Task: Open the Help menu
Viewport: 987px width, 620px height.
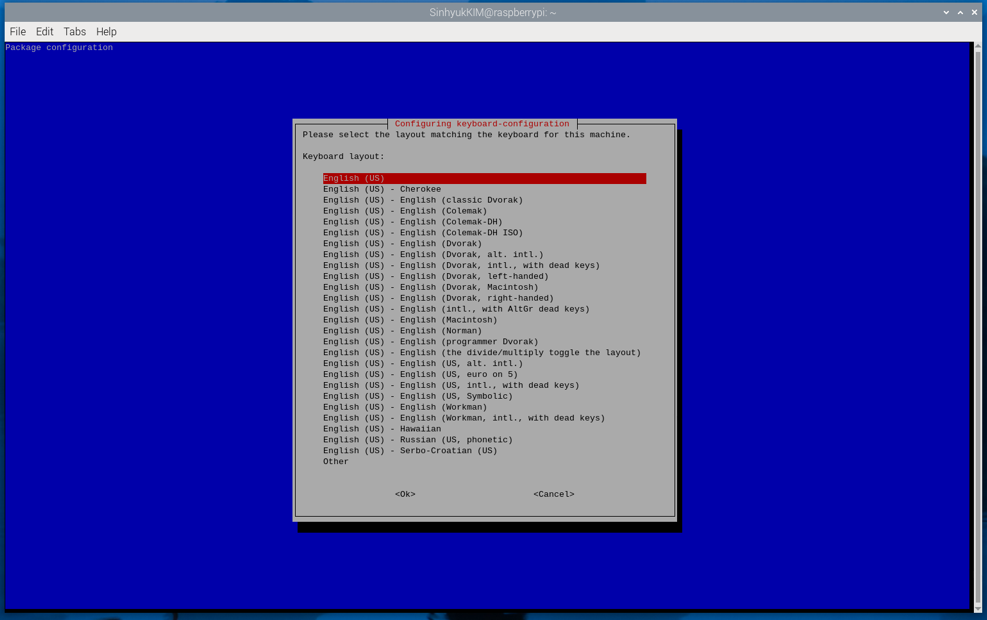Action: click(106, 31)
